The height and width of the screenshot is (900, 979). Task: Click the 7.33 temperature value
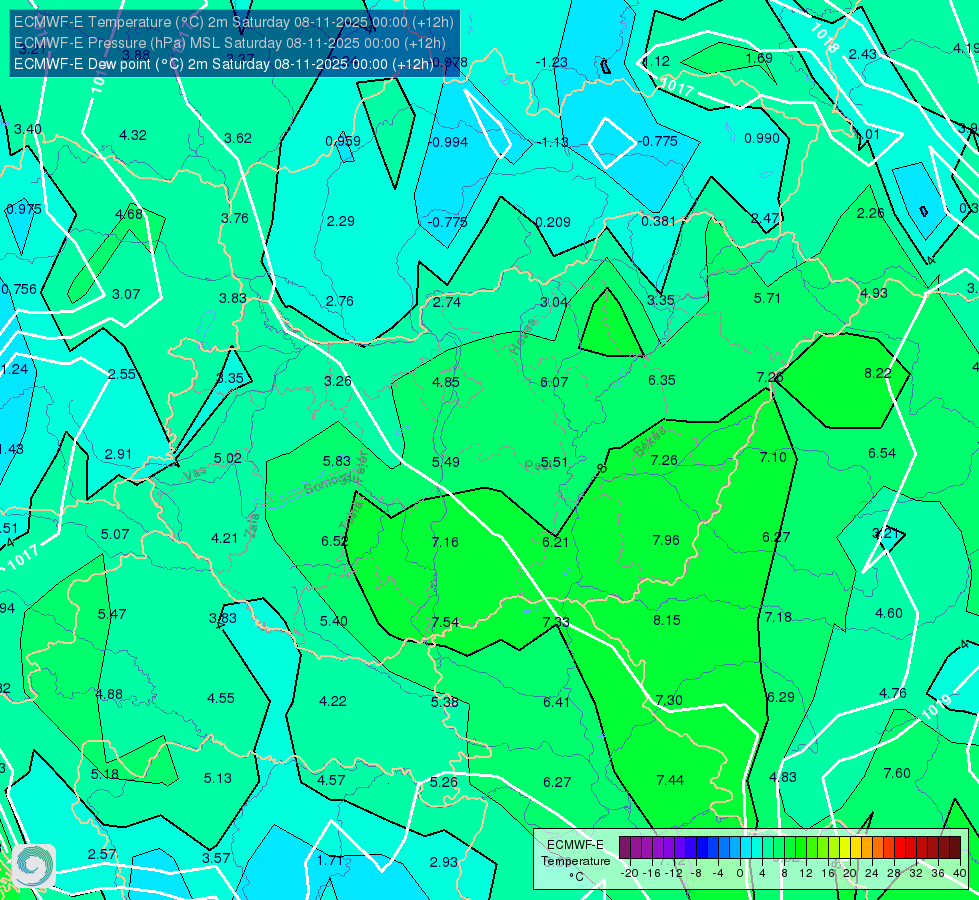(x=556, y=621)
